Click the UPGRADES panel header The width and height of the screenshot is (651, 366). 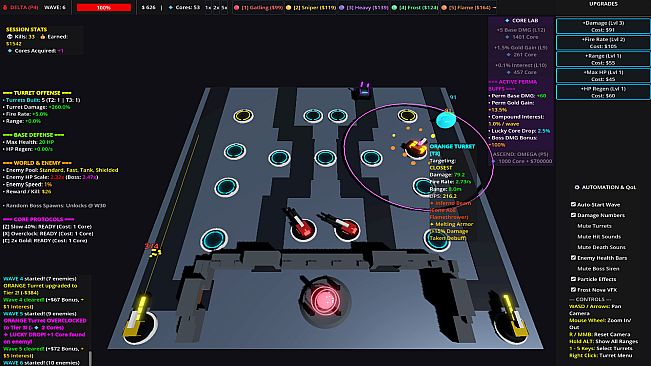tap(603, 4)
